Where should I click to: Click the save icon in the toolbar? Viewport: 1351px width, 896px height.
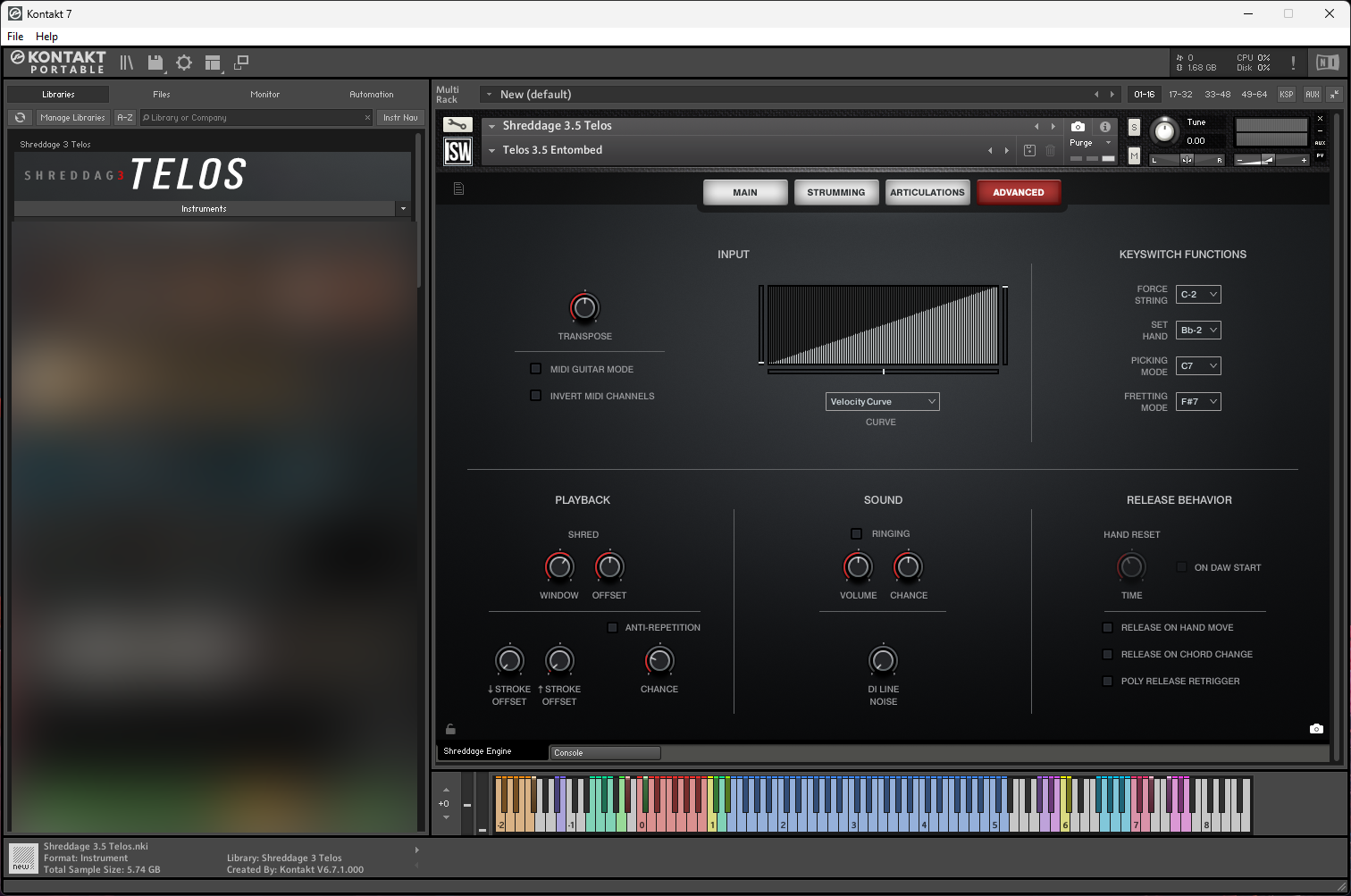(x=155, y=63)
